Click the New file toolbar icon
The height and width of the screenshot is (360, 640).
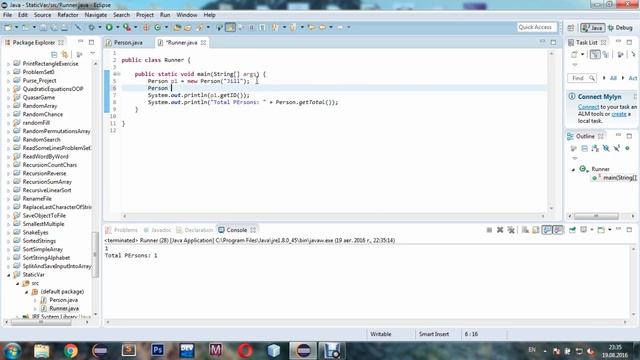(8, 27)
